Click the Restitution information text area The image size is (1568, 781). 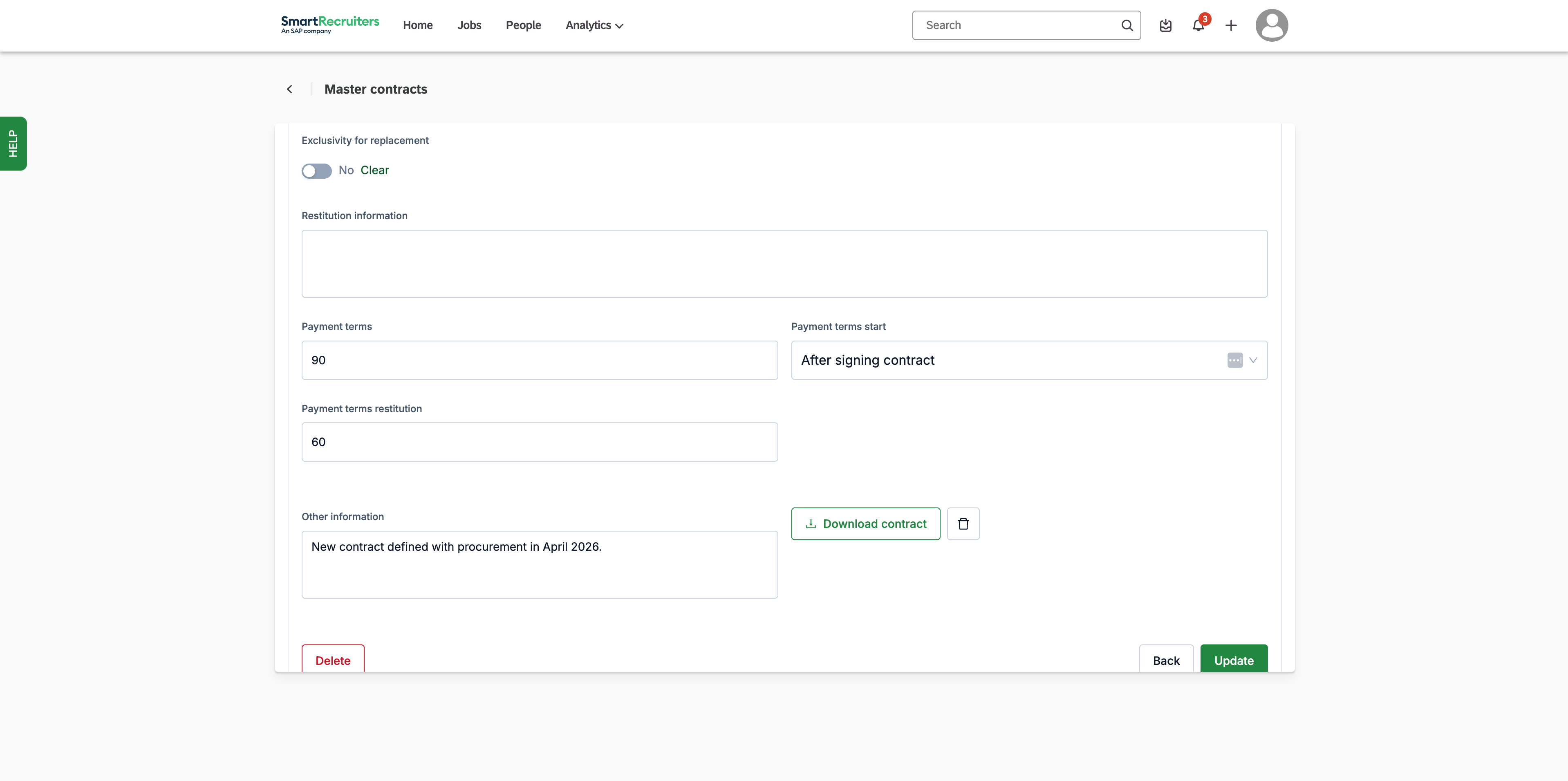784,264
